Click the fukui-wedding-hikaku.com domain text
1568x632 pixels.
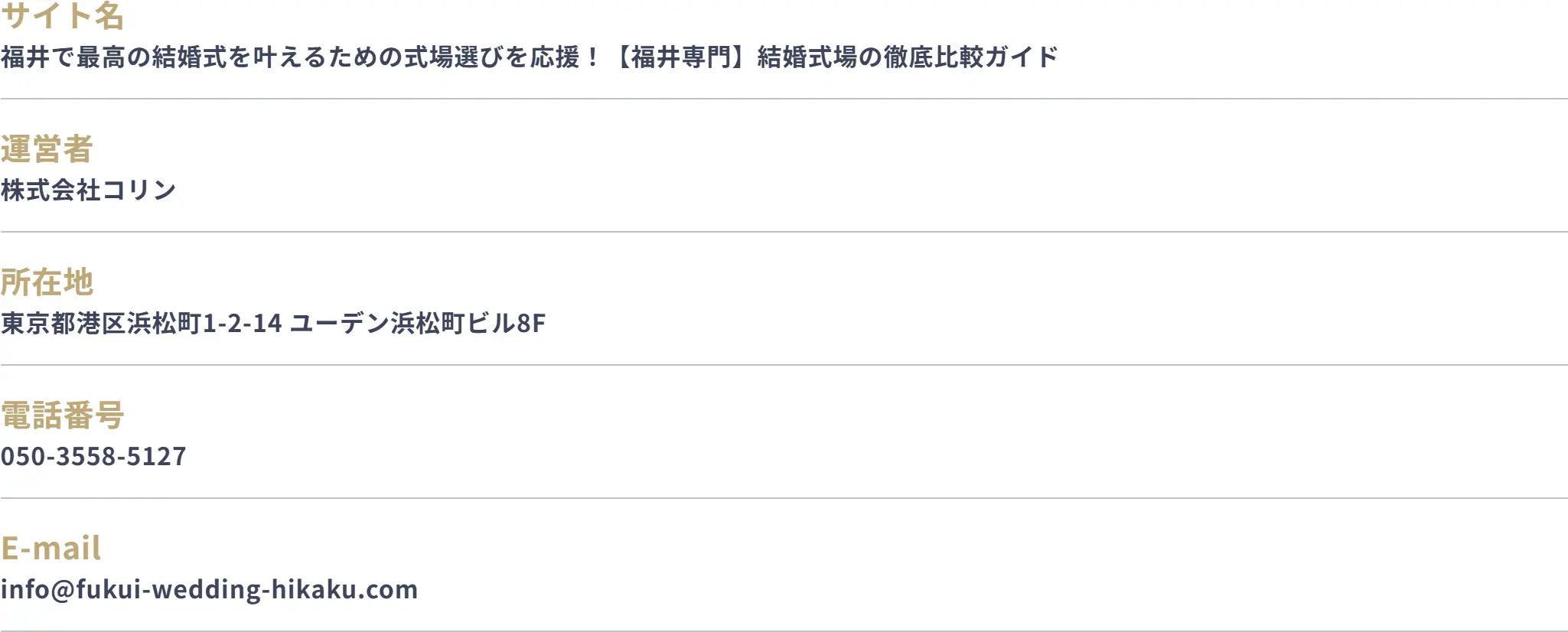246,590
